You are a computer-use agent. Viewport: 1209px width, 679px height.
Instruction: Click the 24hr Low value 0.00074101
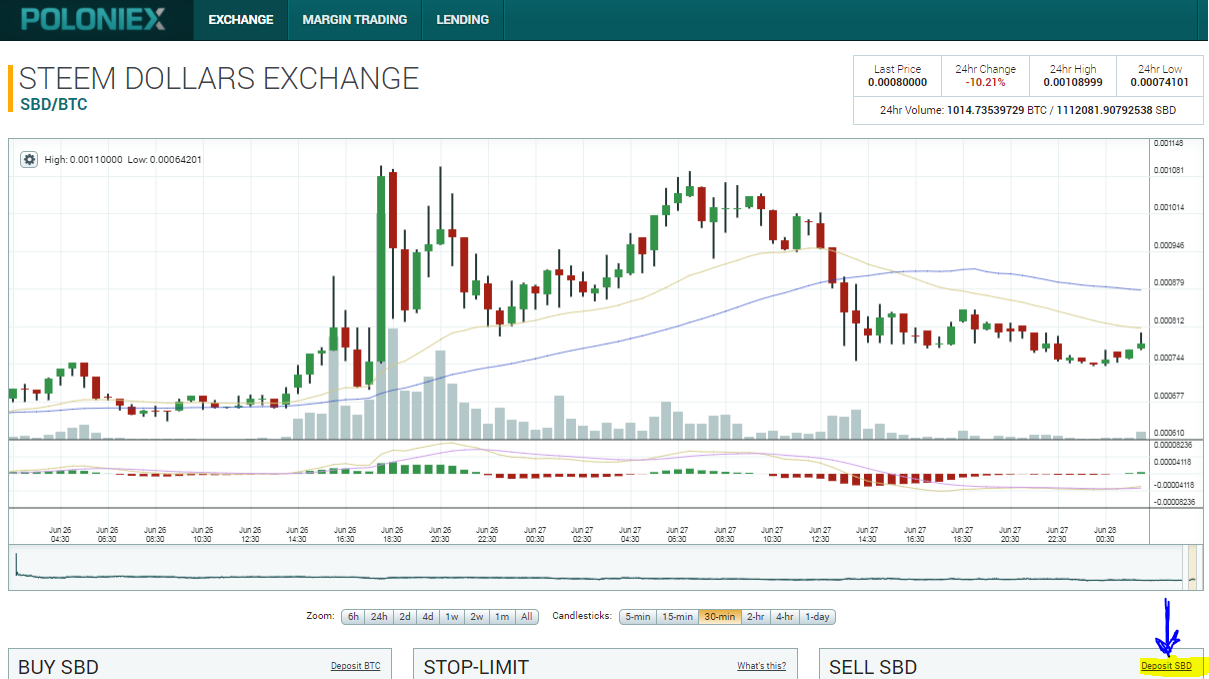click(1158, 83)
